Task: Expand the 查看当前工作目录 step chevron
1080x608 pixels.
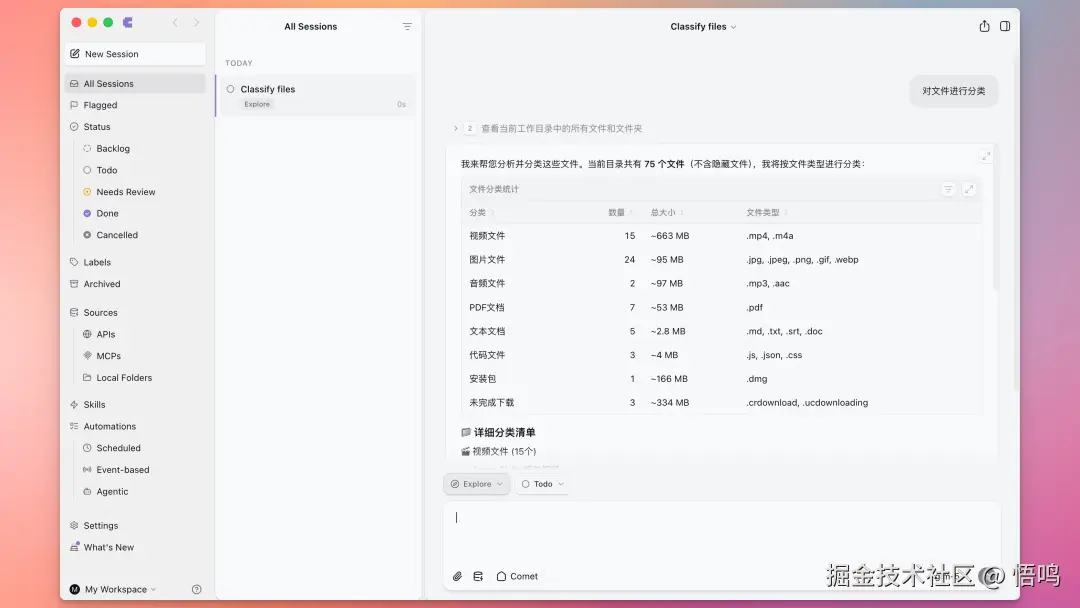Action: (455, 128)
